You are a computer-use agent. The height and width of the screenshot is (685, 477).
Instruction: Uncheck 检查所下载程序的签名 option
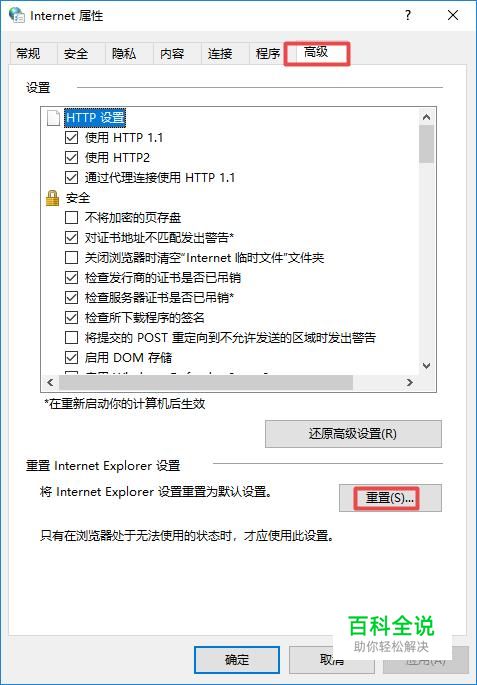(x=71, y=318)
